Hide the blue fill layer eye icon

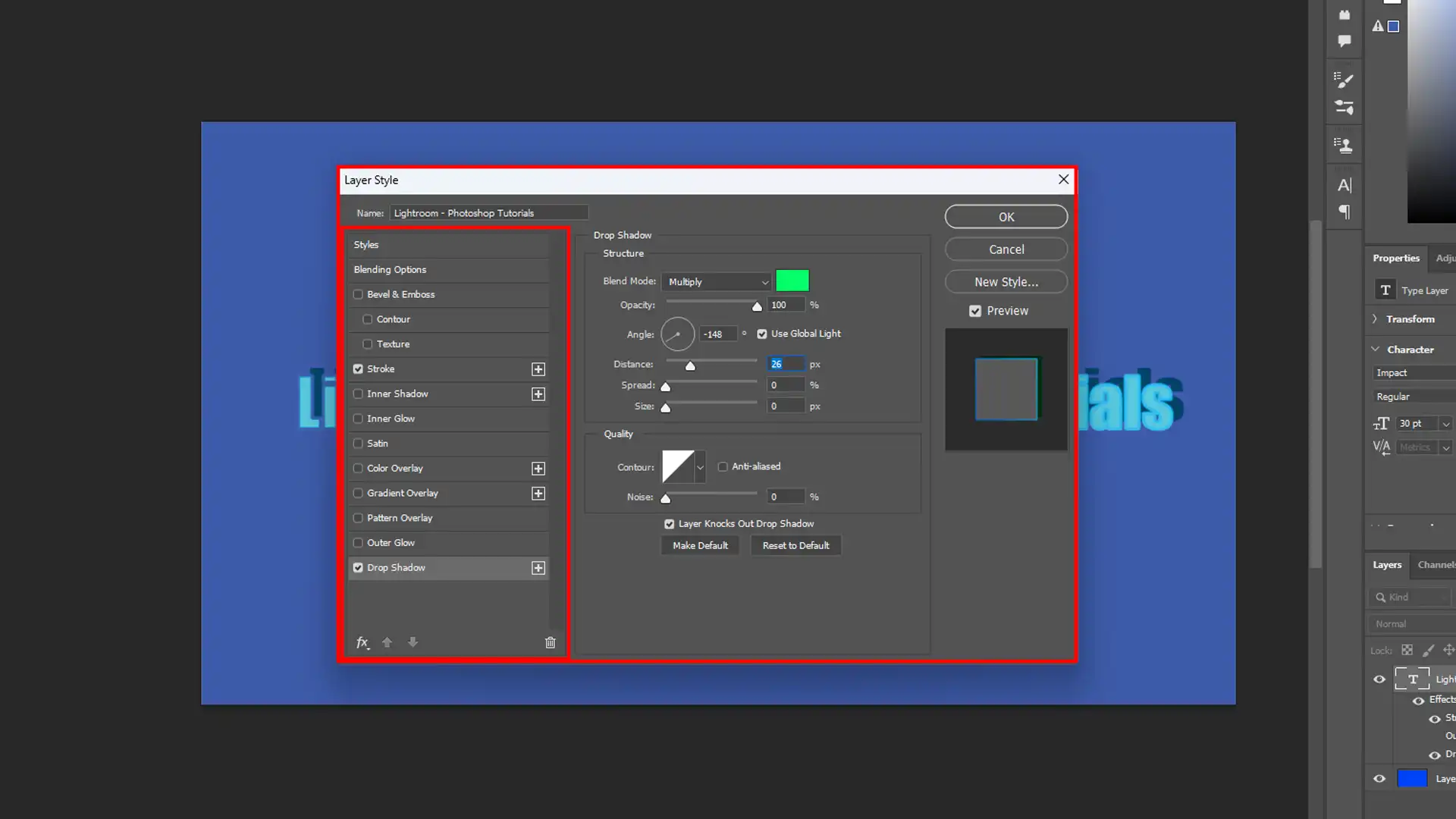point(1379,779)
